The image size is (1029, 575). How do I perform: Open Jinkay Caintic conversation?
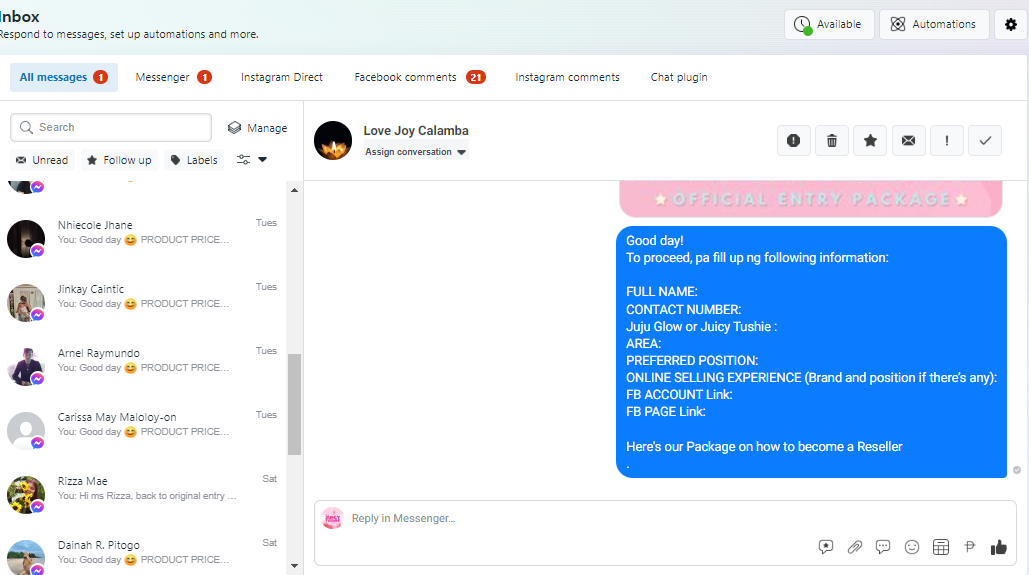(143, 303)
